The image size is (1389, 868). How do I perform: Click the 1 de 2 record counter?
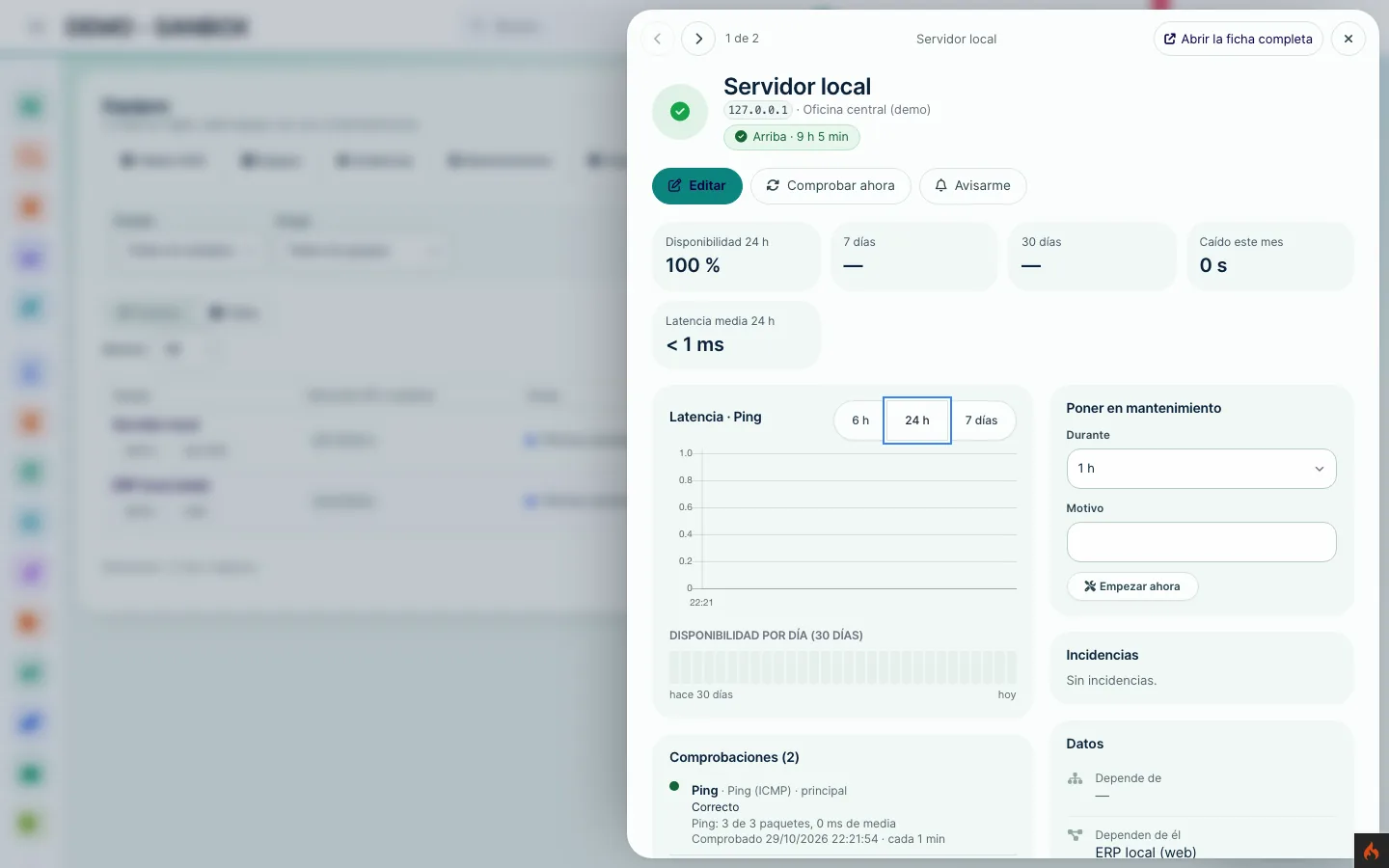coord(742,39)
